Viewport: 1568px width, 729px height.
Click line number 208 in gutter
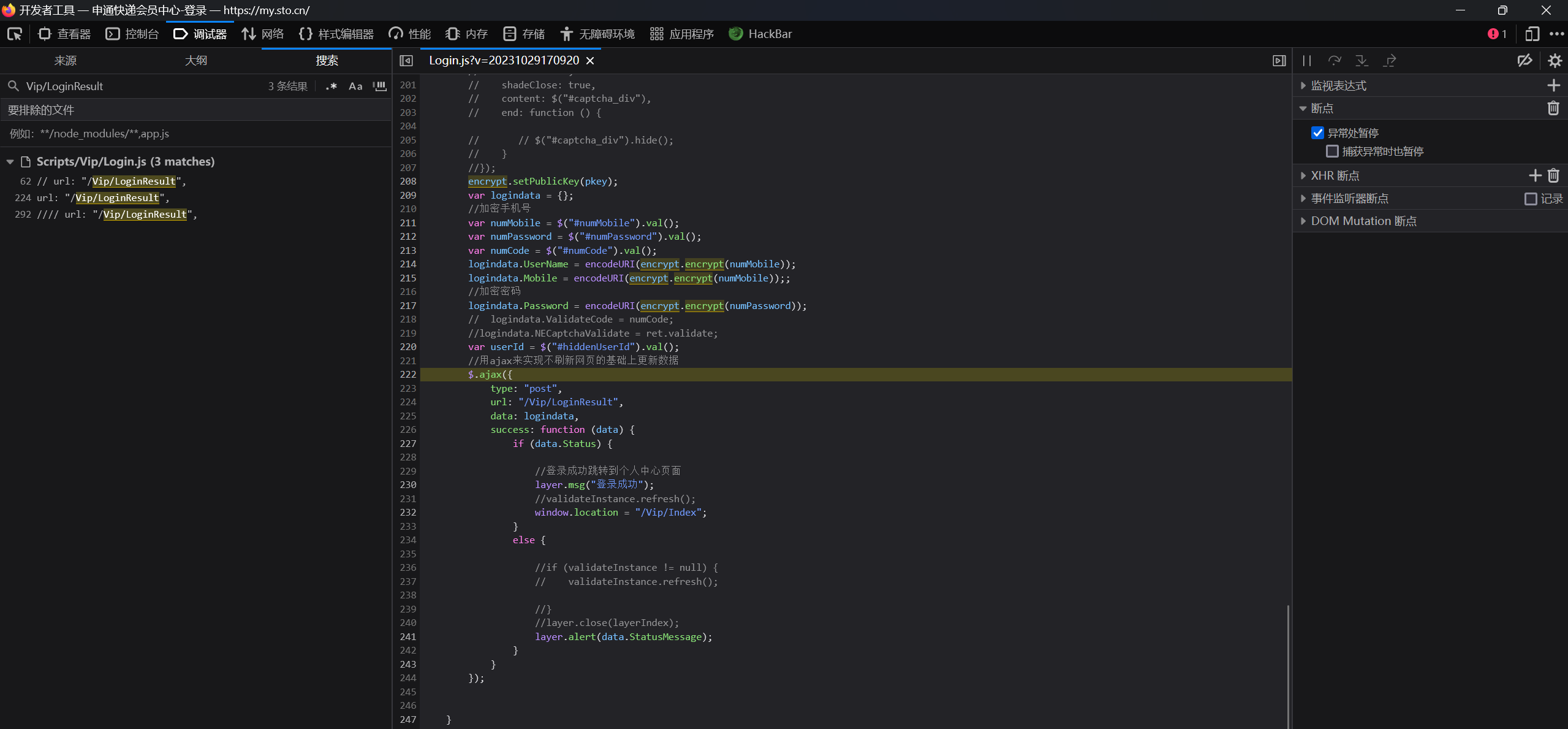pos(408,181)
